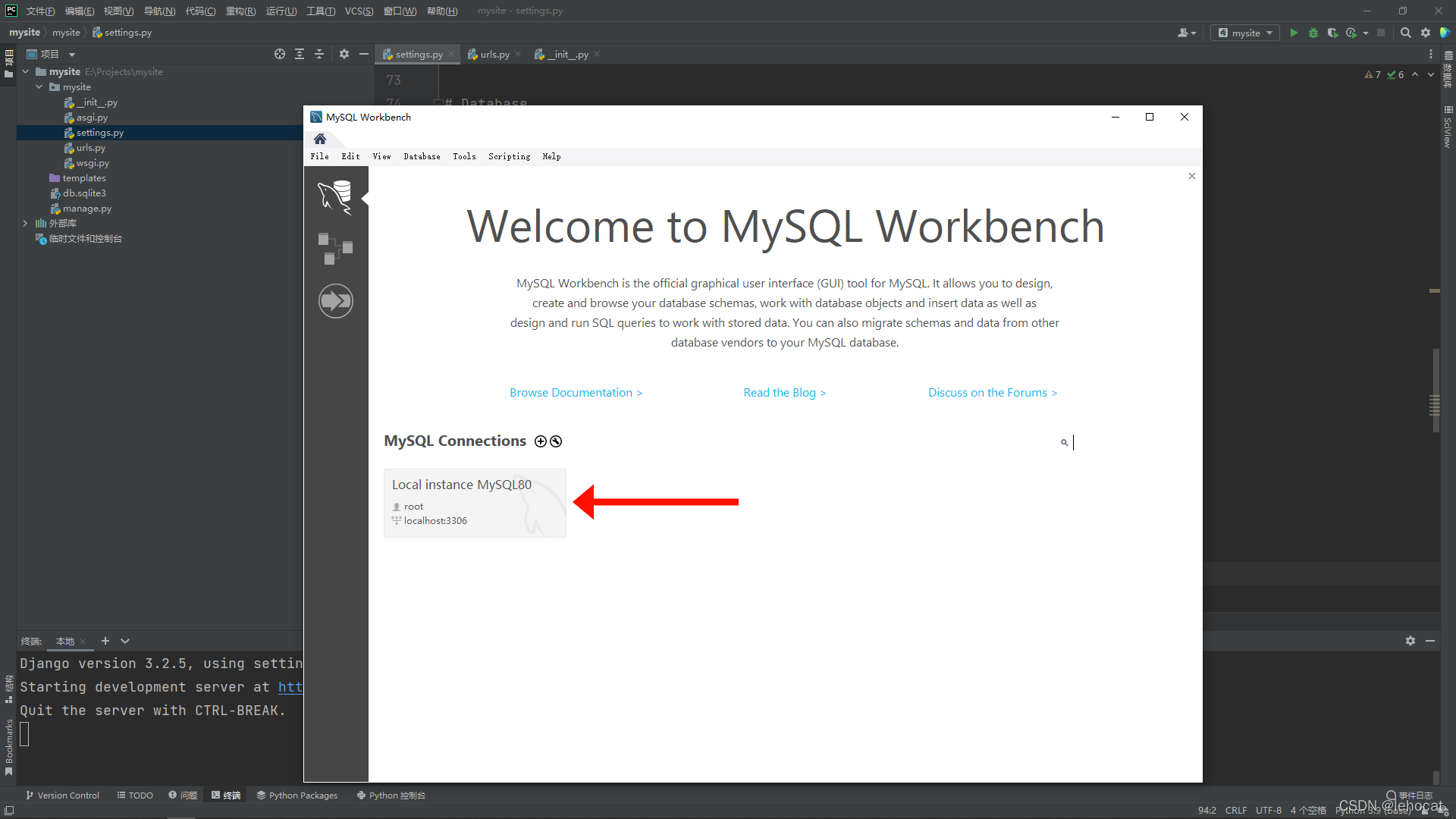This screenshot has height=819, width=1456.
Task: Follow the Read the Blog link
Action: coord(784,393)
